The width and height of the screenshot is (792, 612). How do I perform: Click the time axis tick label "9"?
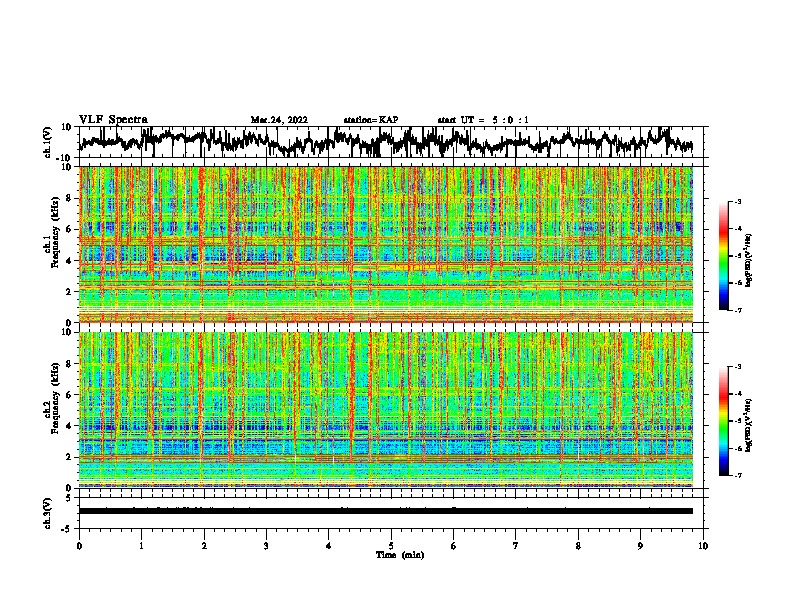(640, 546)
